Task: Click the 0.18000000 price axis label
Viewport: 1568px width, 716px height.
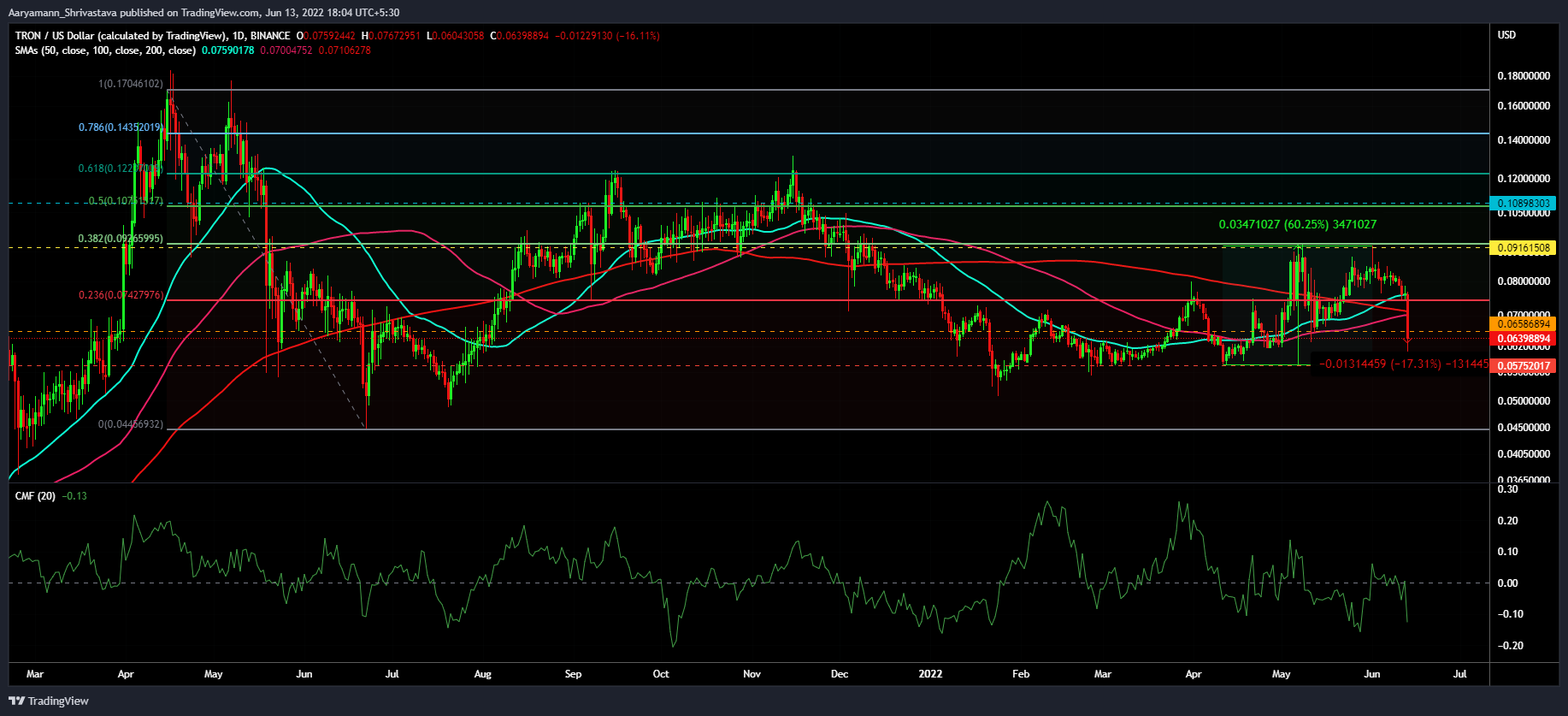Action: coord(1524,76)
